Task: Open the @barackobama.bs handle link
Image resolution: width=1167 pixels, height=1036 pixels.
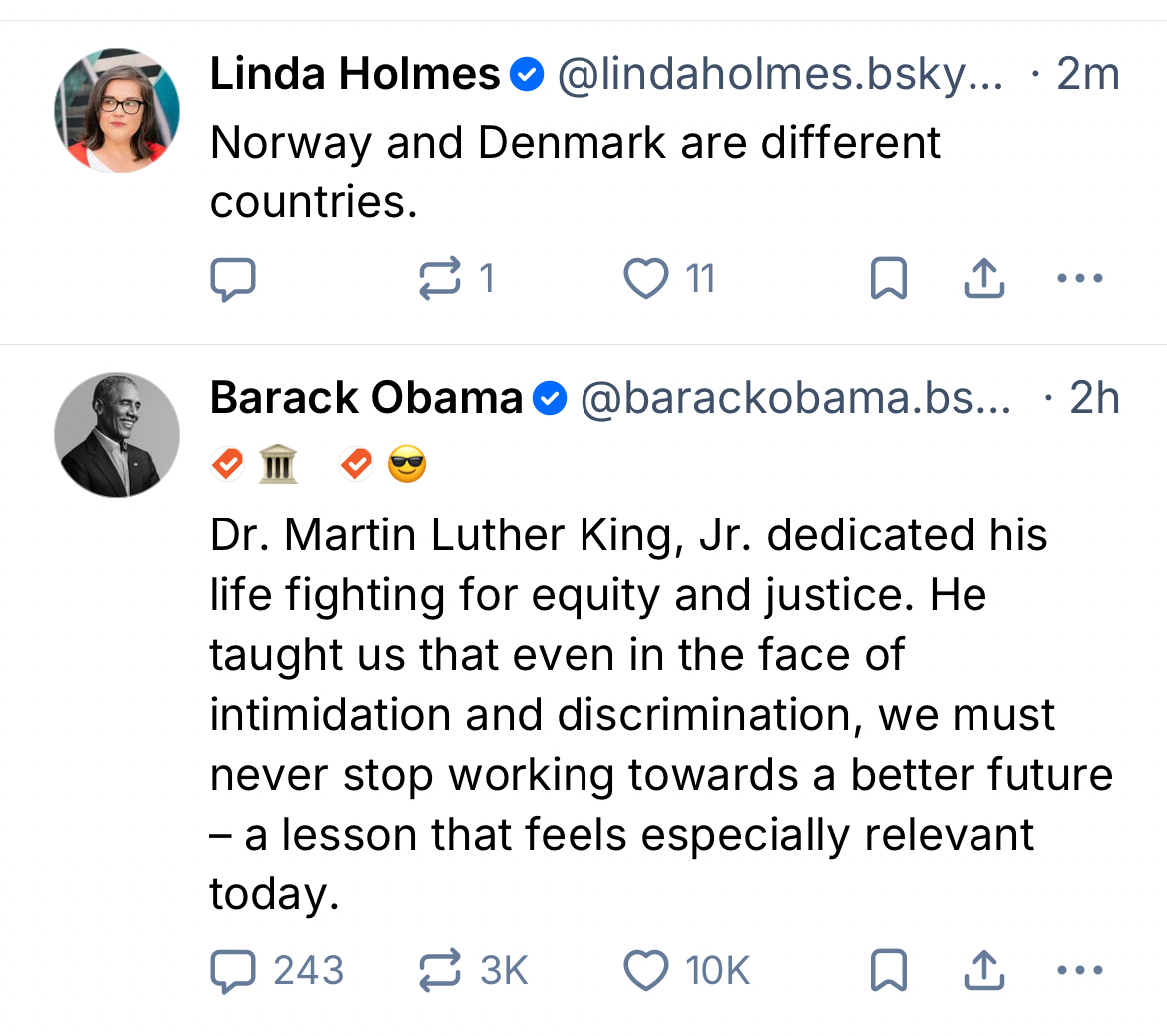Action: point(795,399)
